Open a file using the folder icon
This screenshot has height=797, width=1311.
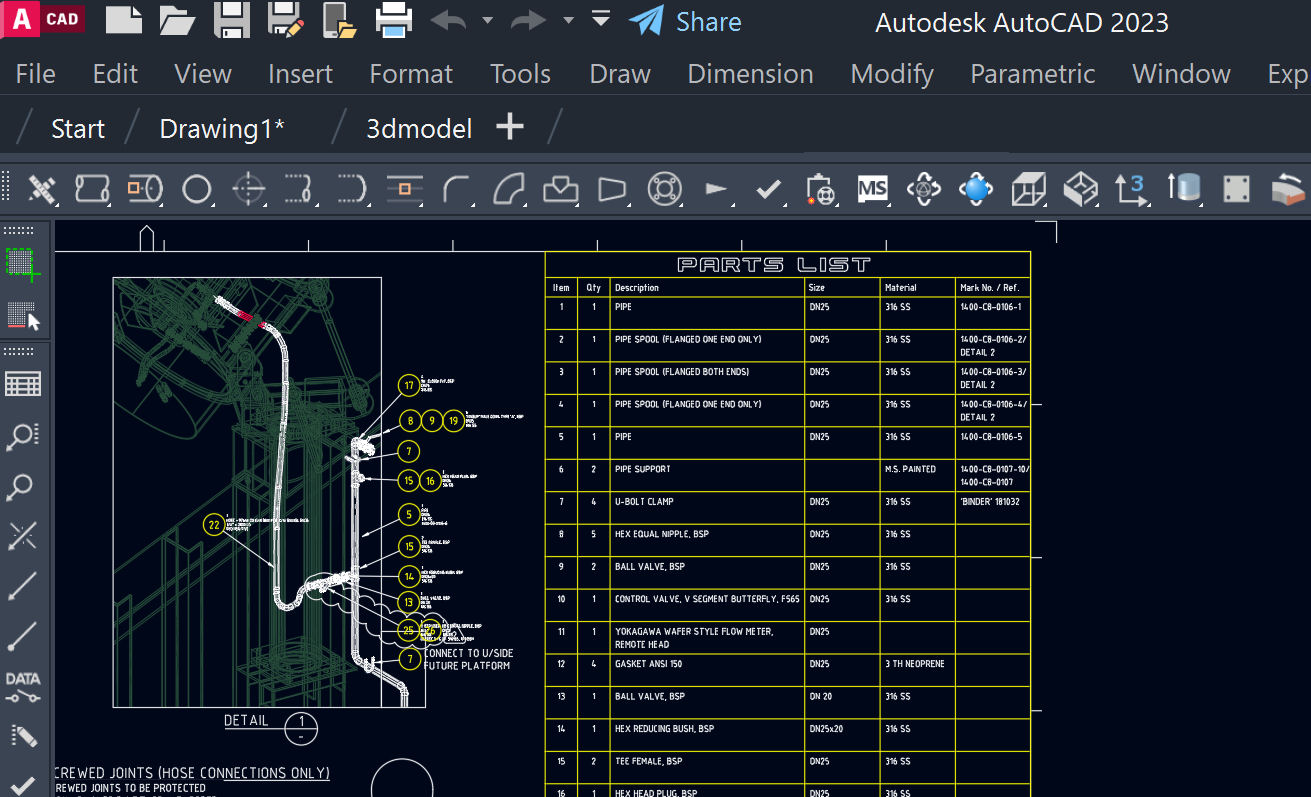[176, 20]
